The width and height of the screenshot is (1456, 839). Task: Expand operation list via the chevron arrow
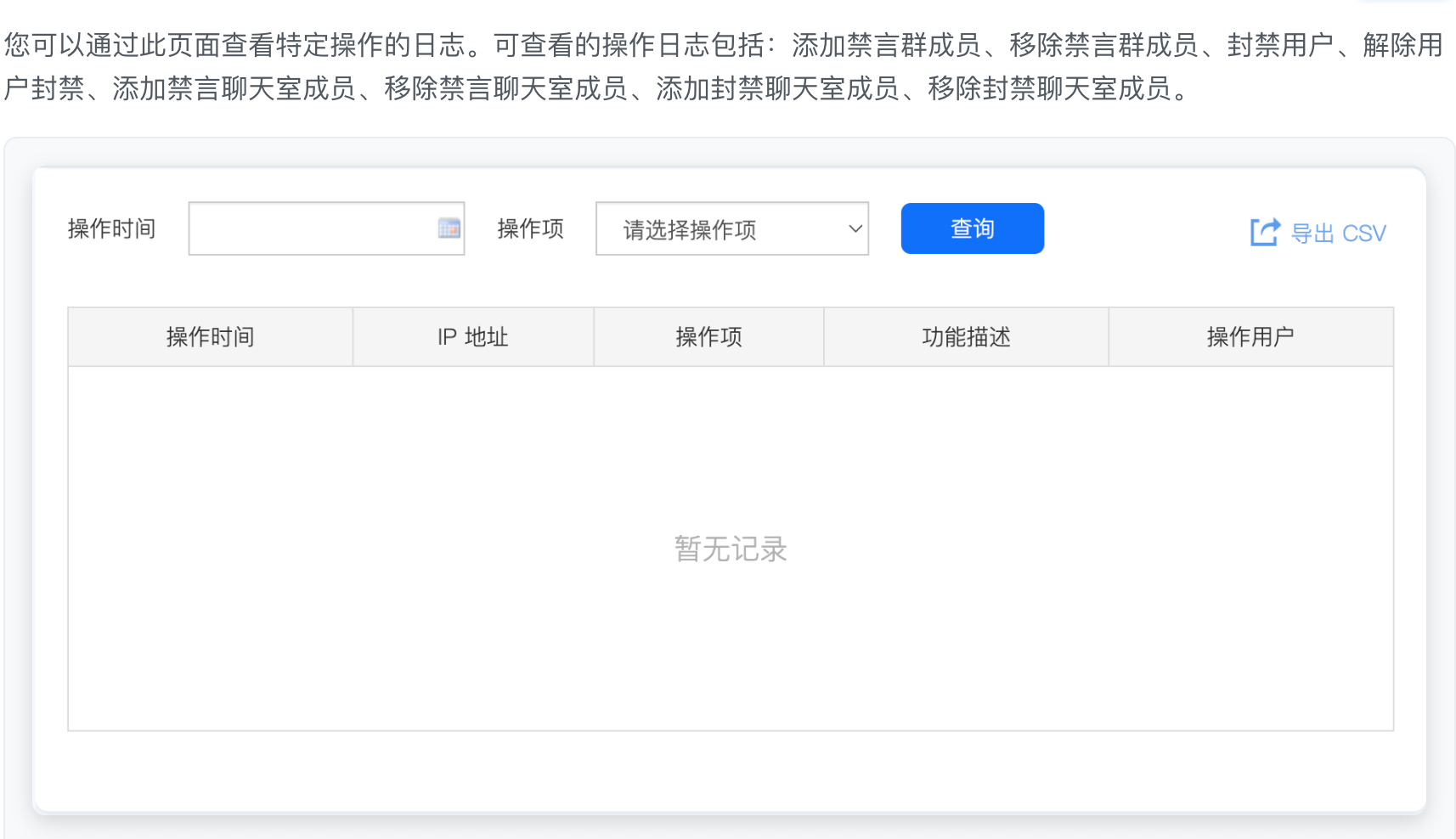click(x=855, y=229)
